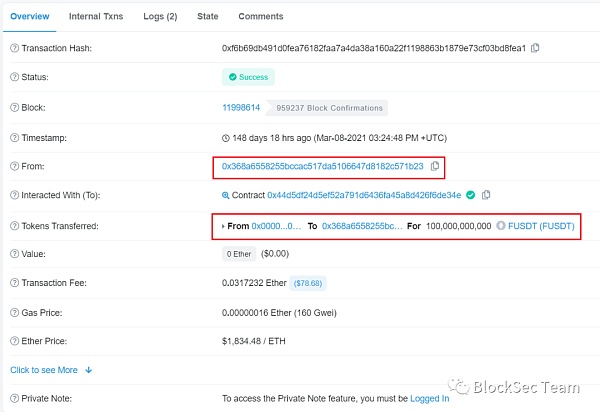Click the help icon next to Status

tap(14, 77)
